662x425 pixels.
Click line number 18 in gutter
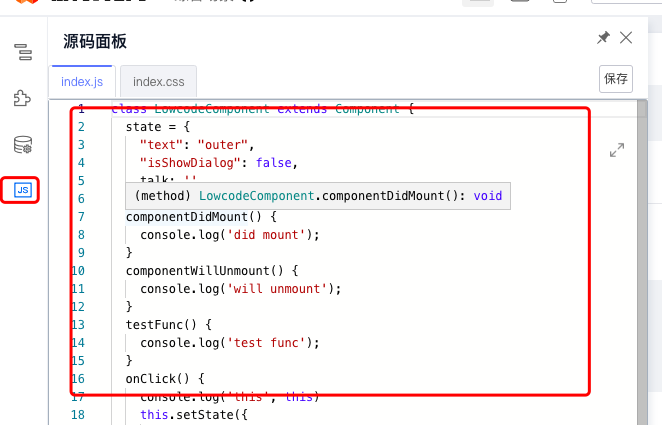point(78,415)
